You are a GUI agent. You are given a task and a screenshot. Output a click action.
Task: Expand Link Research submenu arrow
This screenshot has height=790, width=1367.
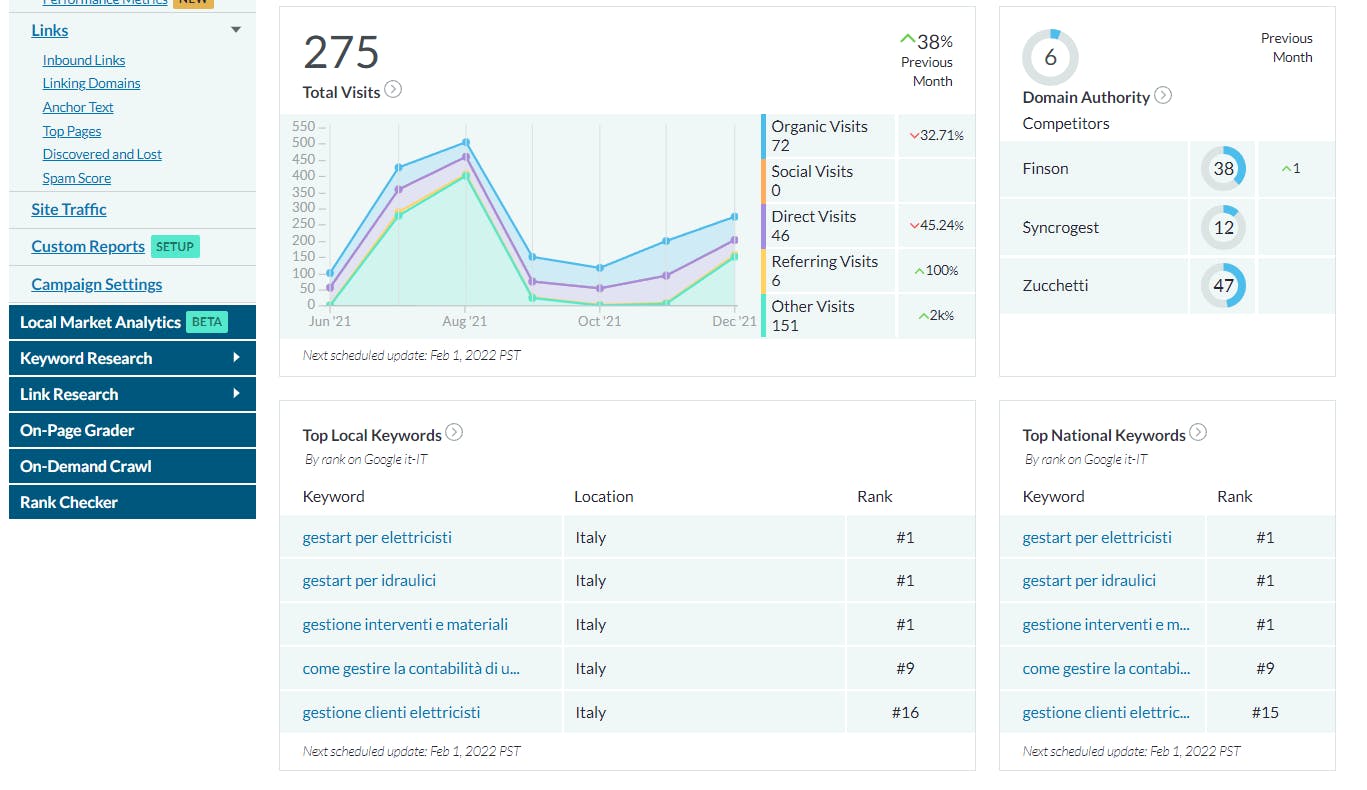point(237,394)
